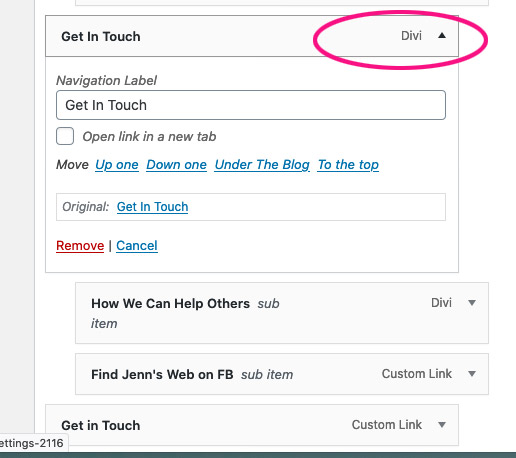Expand the How We Can Help Others arrow
This screenshot has width=516, height=458.
[x=472, y=303]
